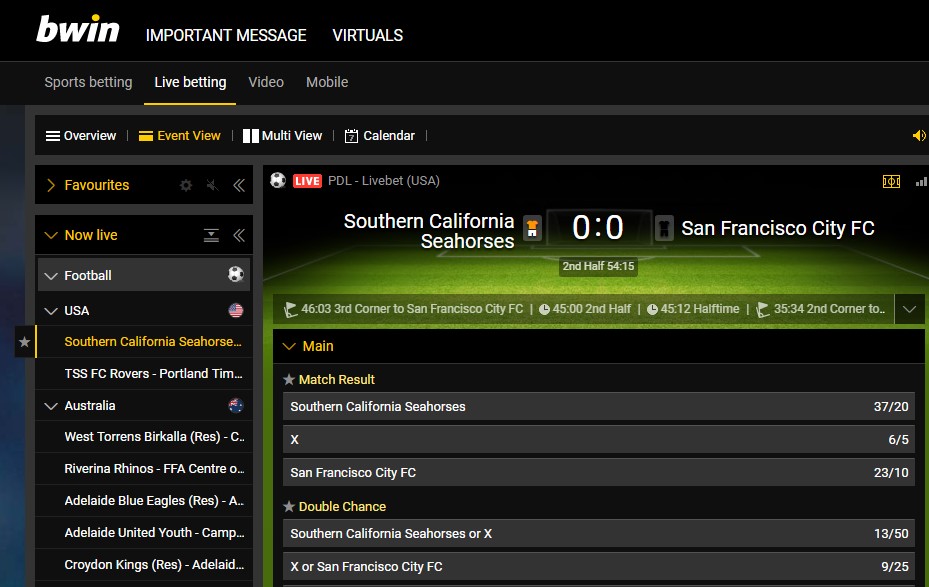Click the Australia flag icon
This screenshot has width=929, height=587.
tap(236, 405)
